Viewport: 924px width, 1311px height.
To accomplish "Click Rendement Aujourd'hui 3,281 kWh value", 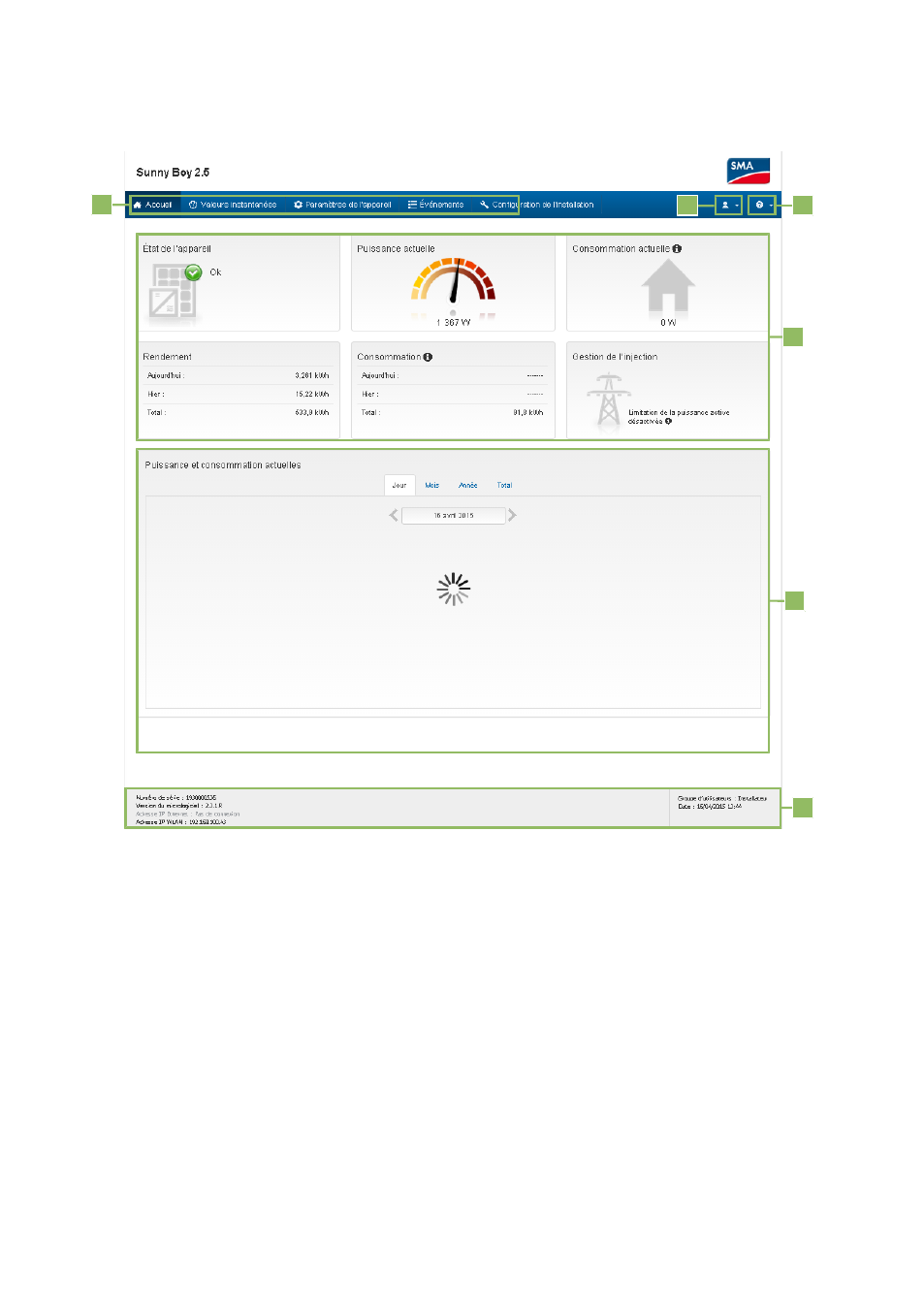I will [312, 375].
